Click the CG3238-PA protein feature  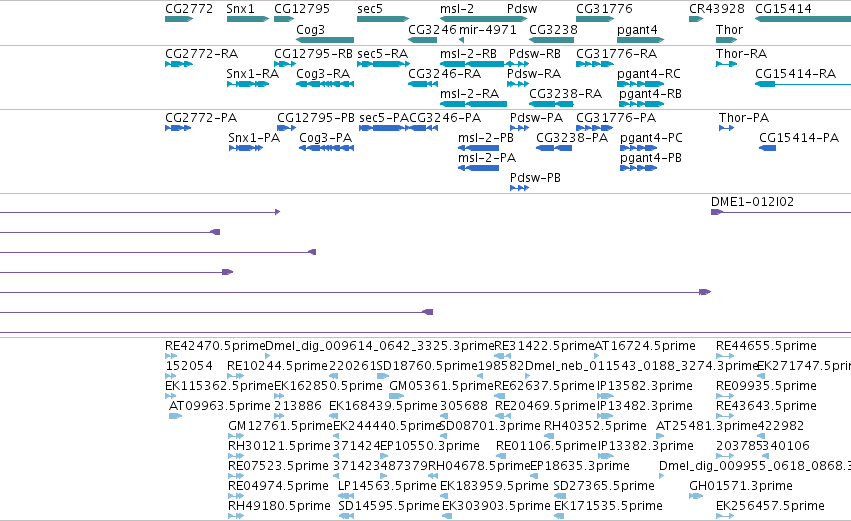[x=554, y=148]
